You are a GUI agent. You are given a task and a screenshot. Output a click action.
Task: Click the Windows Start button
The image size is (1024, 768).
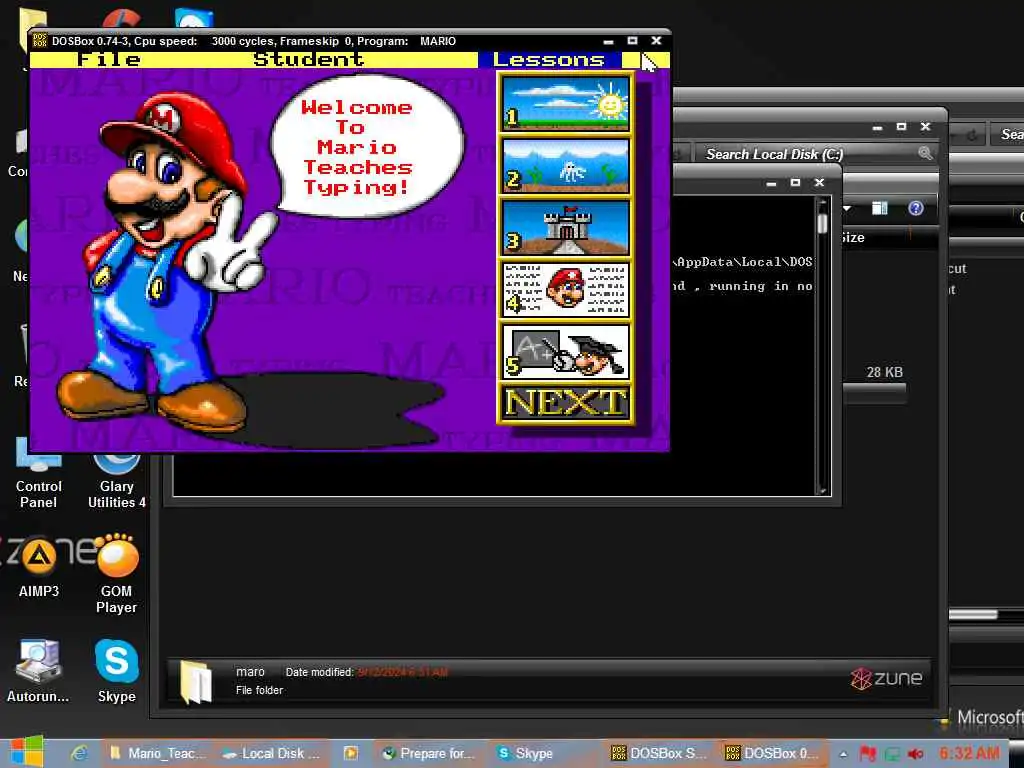pos(26,752)
